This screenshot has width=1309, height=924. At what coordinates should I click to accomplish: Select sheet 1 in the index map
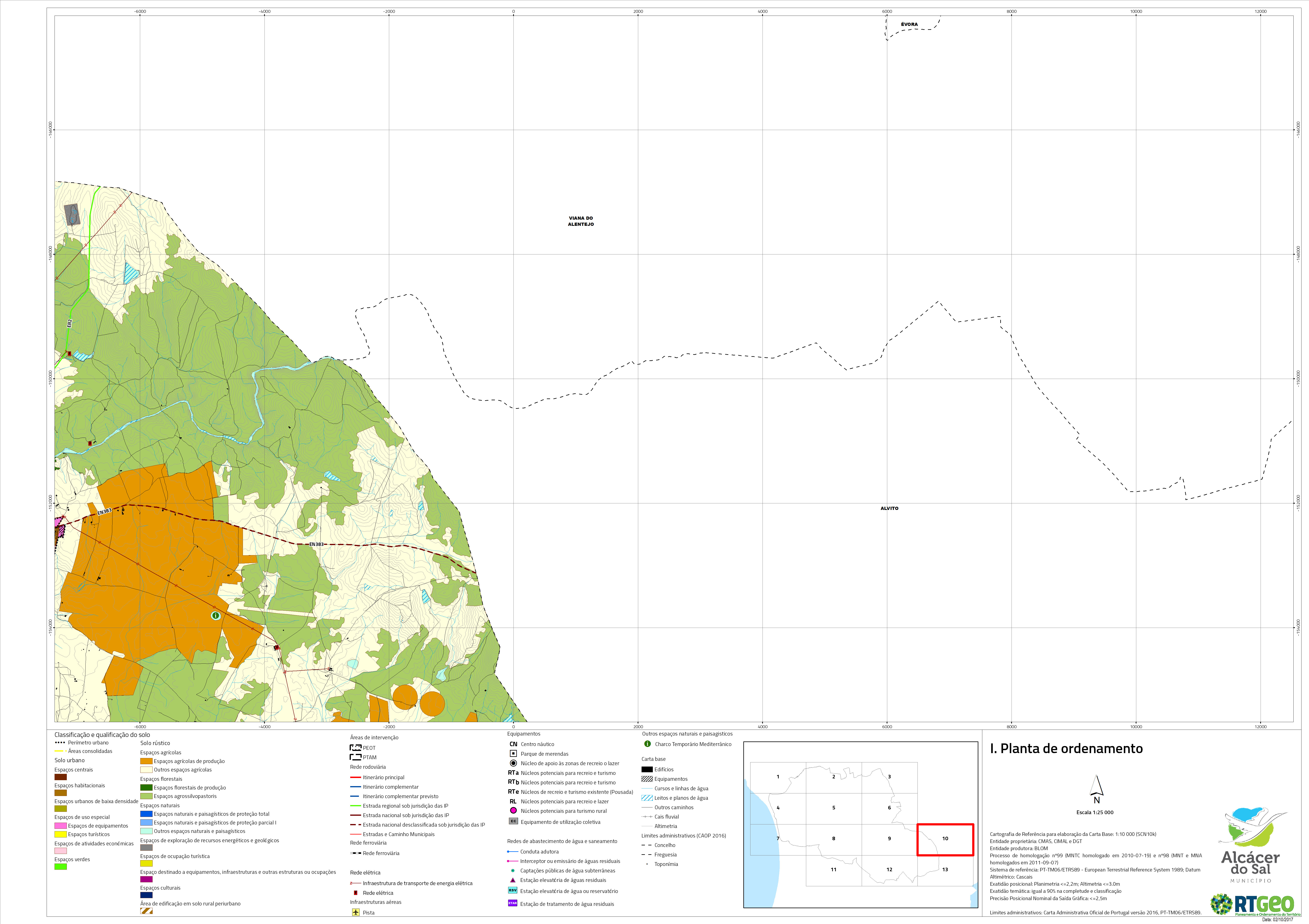[778, 777]
